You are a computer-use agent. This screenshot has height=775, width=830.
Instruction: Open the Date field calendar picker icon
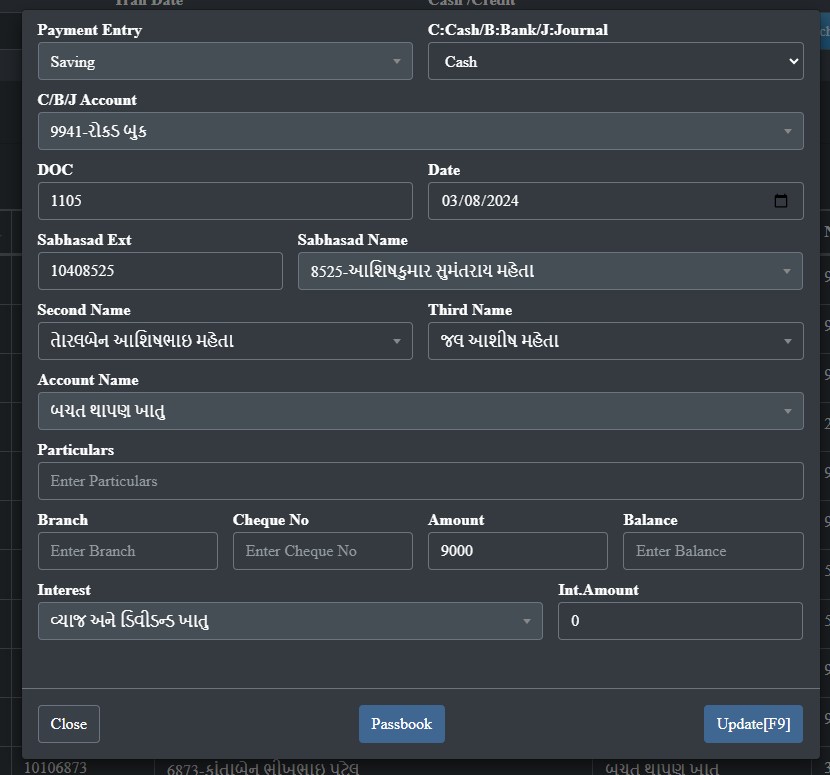(x=781, y=201)
